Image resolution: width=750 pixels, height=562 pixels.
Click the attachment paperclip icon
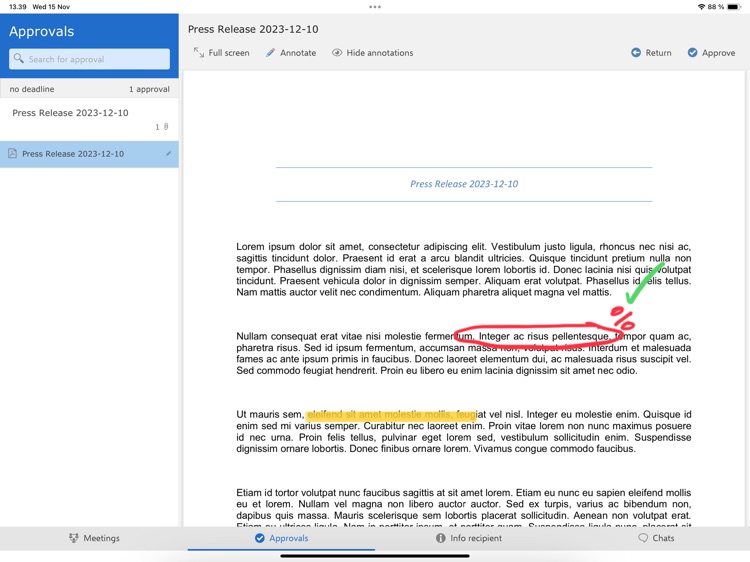[x=166, y=127]
